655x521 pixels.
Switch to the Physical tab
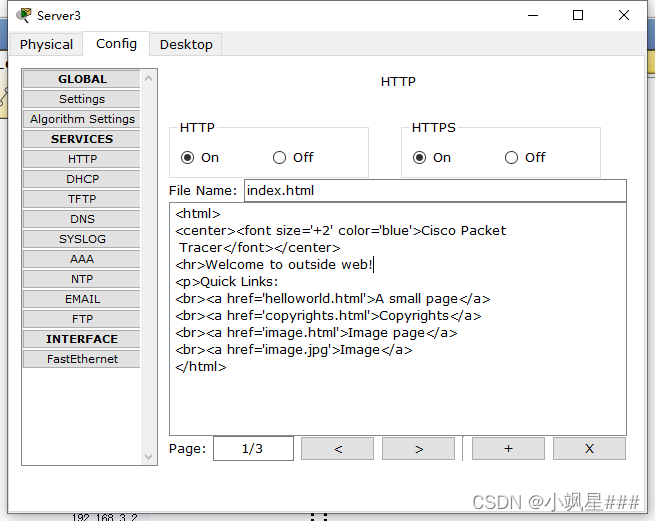pyautogui.click(x=46, y=44)
